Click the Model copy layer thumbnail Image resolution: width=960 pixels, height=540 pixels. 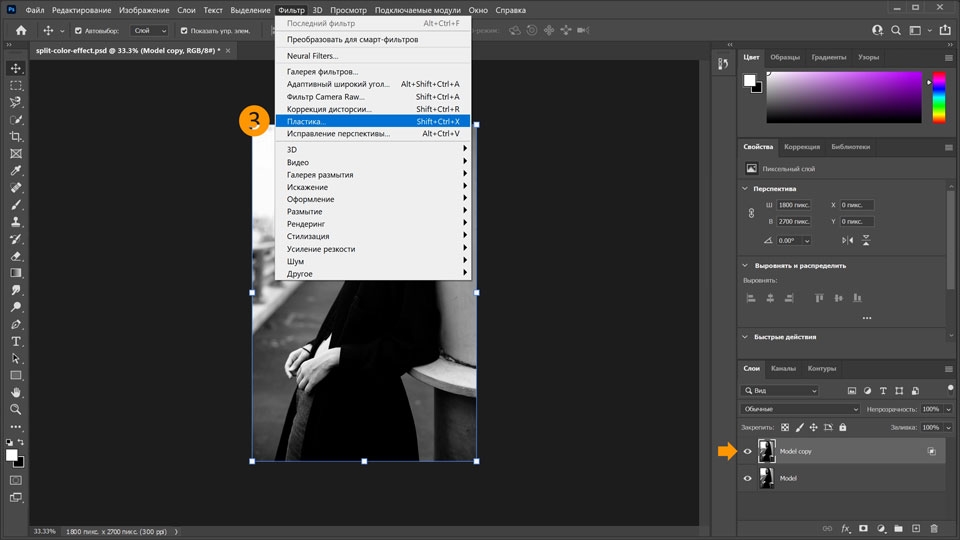[766, 451]
